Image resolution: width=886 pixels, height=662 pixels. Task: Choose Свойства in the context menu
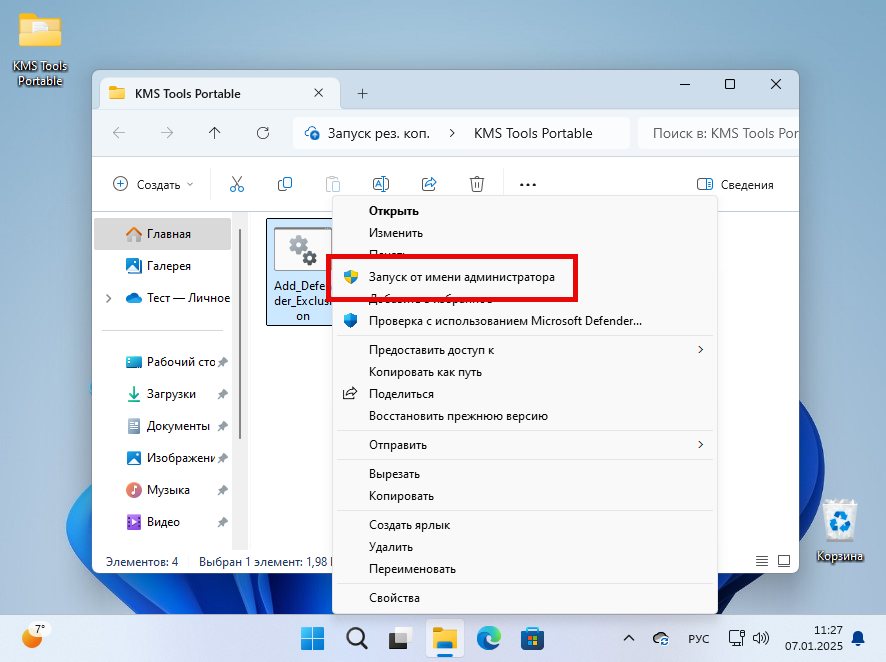394,598
